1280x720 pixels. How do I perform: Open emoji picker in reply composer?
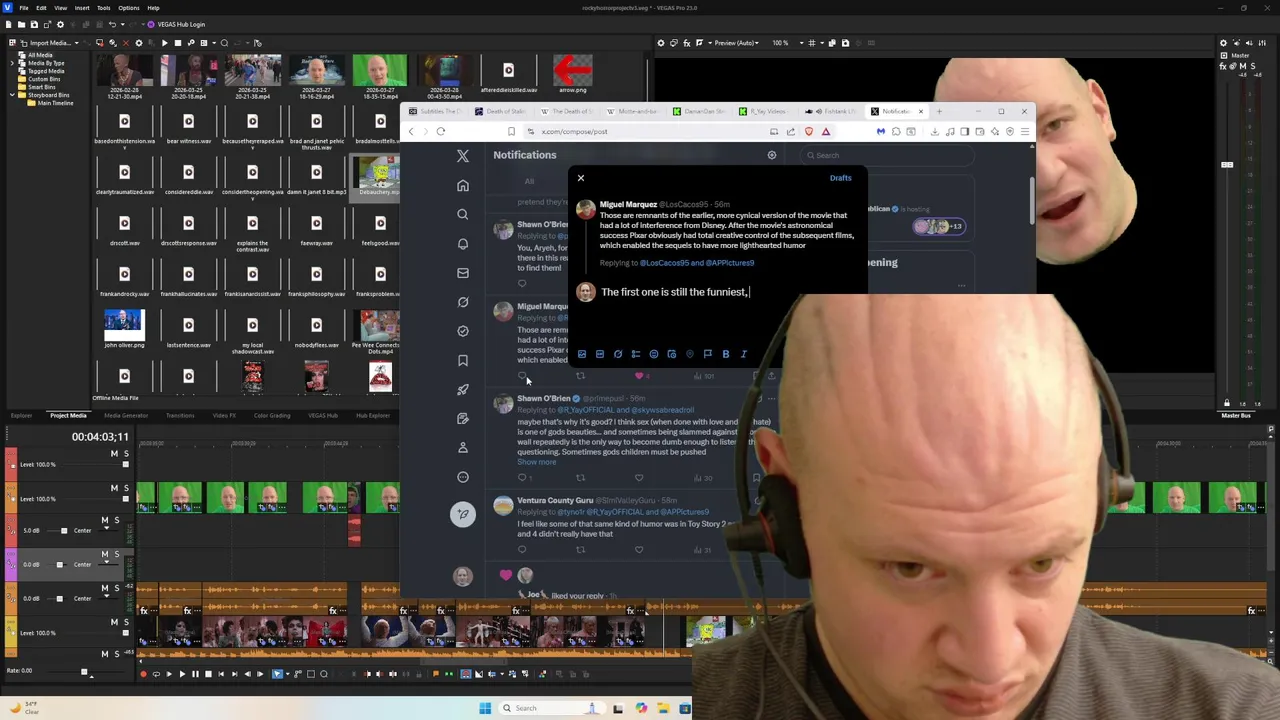pos(654,354)
